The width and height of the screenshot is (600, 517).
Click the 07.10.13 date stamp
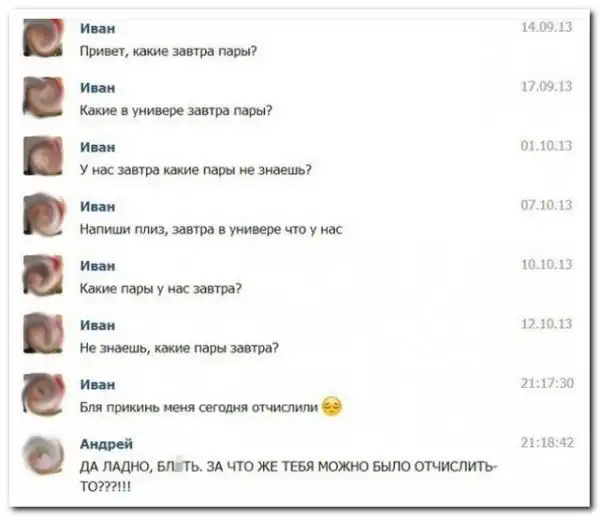tap(546, 205)
